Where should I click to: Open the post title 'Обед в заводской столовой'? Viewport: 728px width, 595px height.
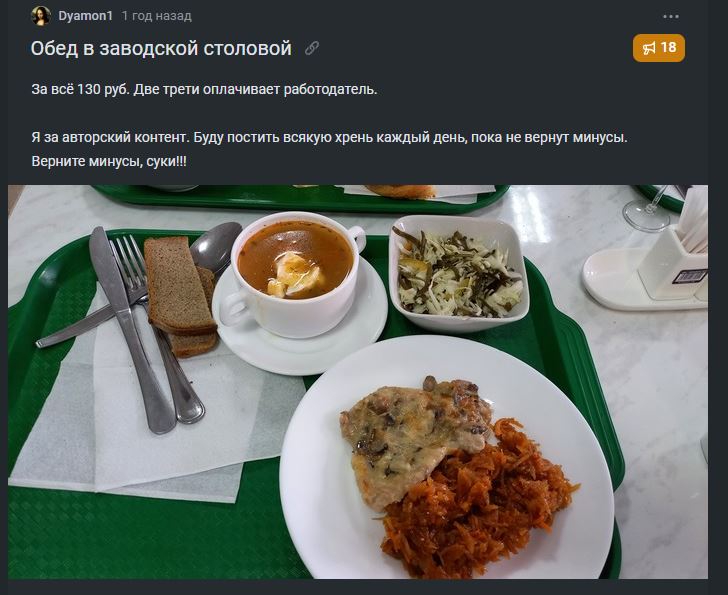coord(161,48)
